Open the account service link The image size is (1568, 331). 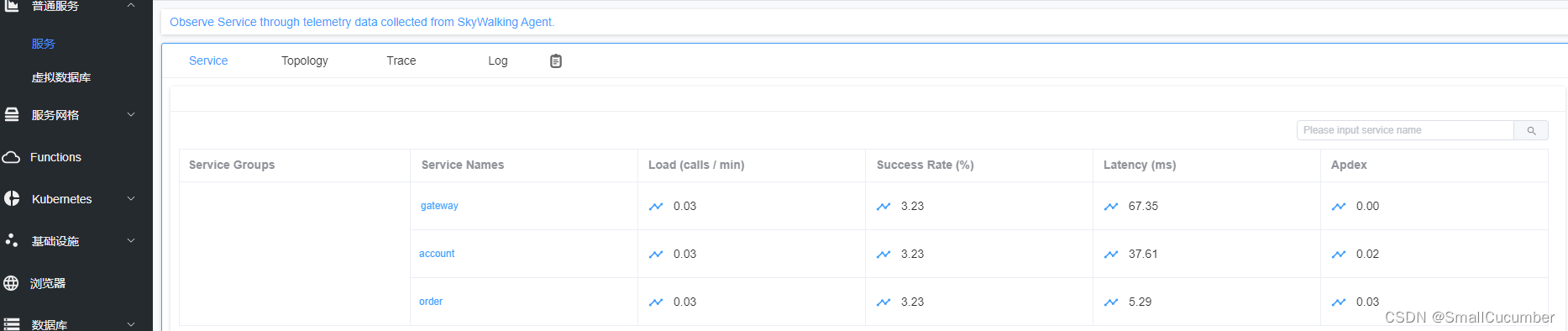coord(437,254)
